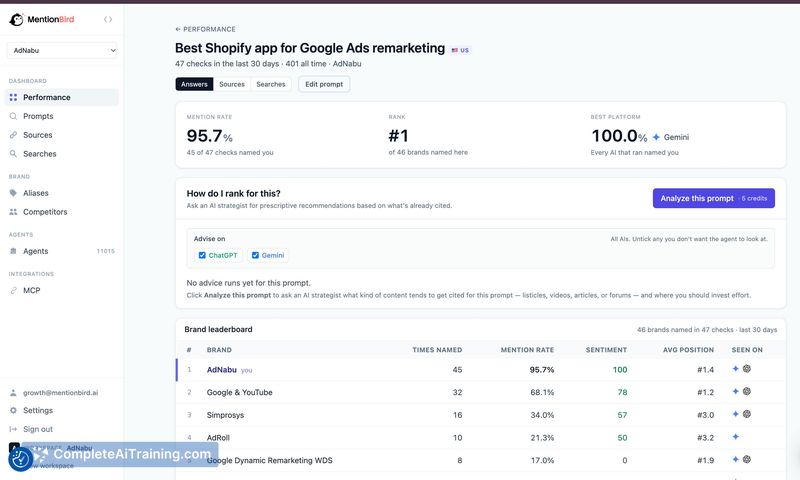800x480 pixels.
Task: Click the Seen On column header
Action: click(747, 350)
